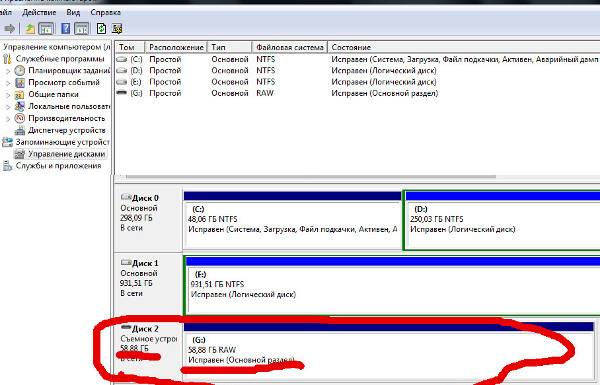
Task: Select Службы и приложения tree node
Action: (58, 166)
